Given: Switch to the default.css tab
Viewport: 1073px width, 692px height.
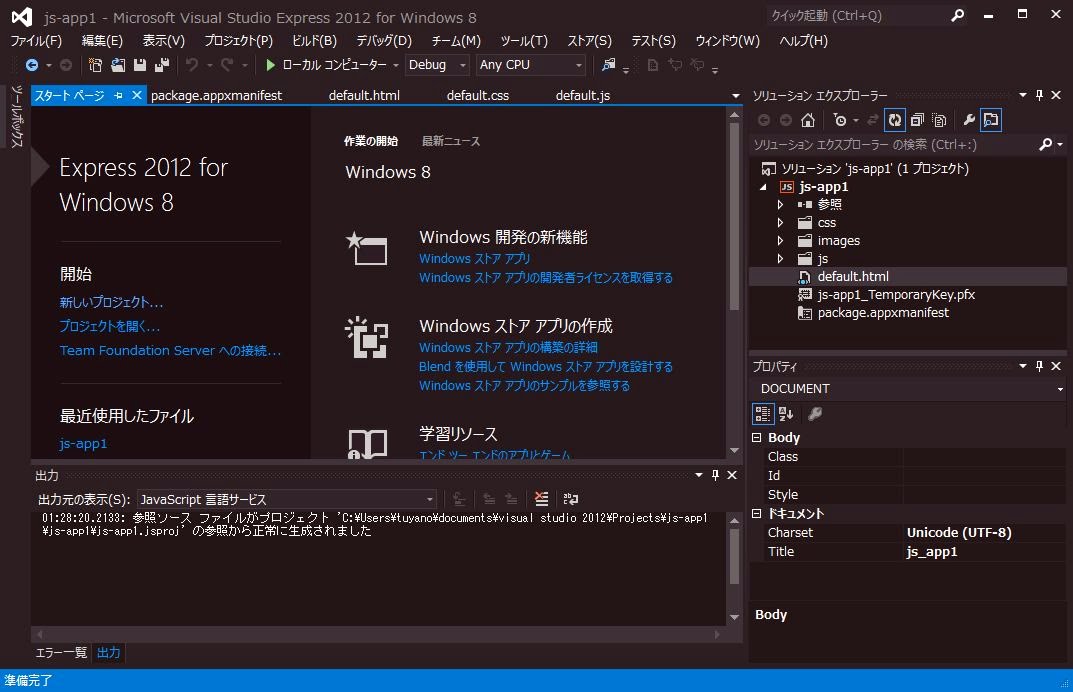Looking at the screenshot, I should [477, 96].
